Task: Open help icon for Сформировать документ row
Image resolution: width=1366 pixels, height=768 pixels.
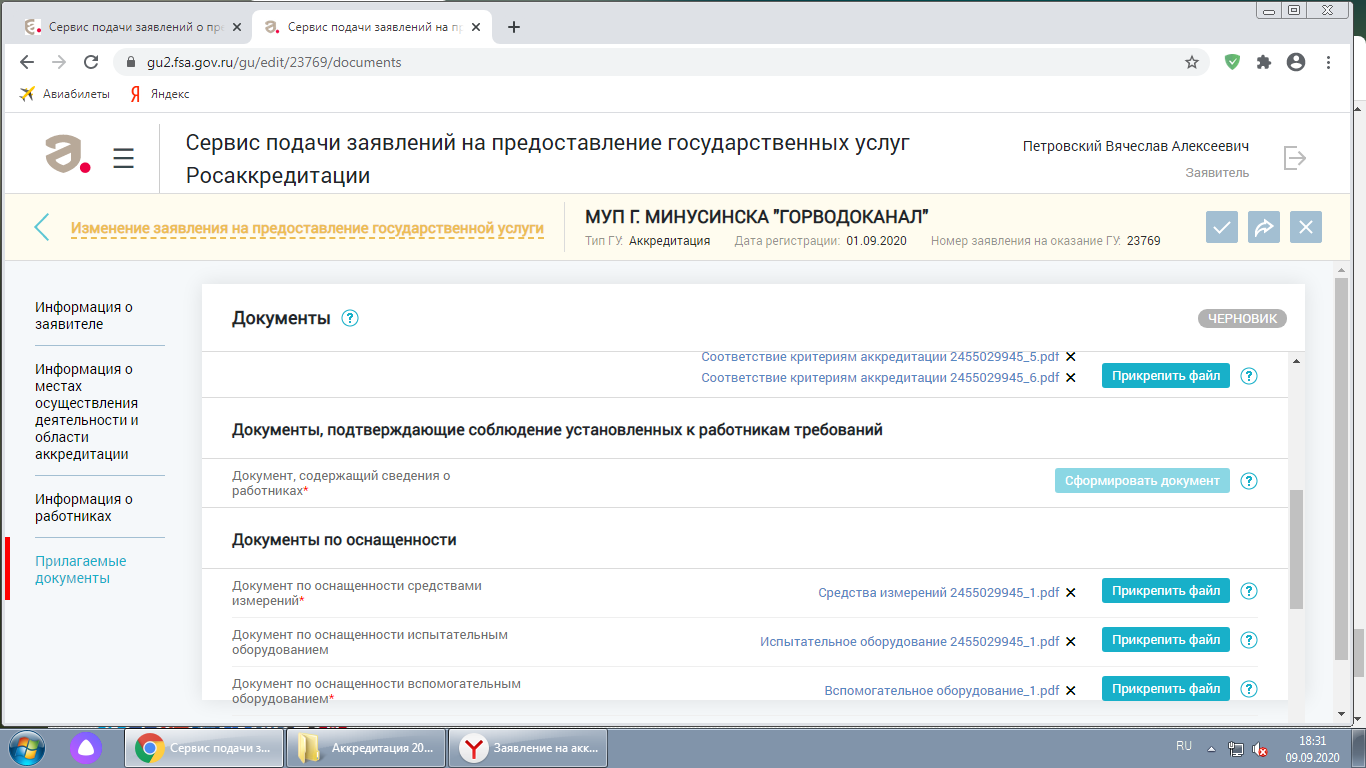Action: coord(1248,481)
